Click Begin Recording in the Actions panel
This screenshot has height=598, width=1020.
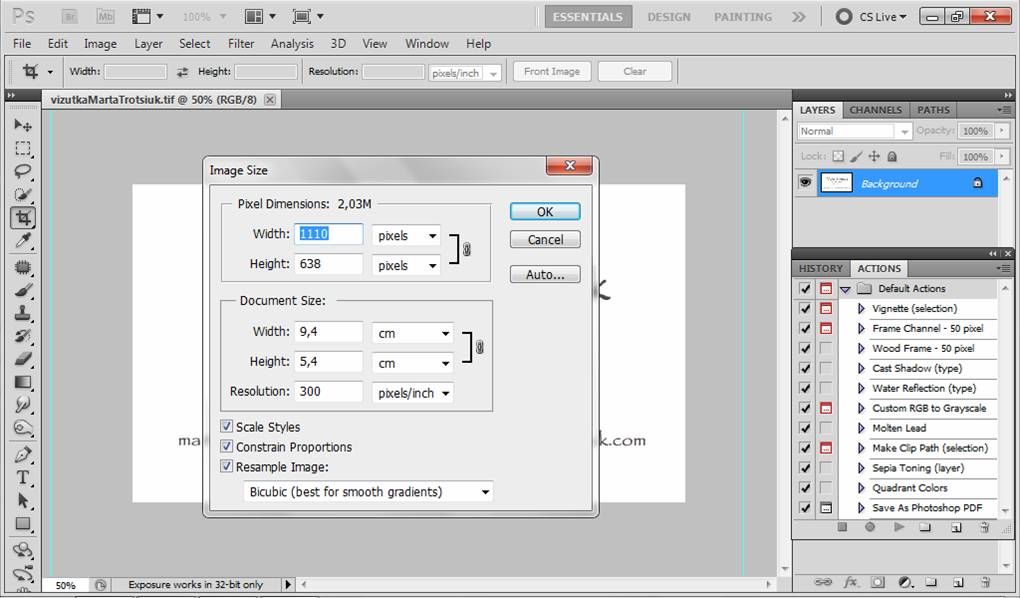pyautogui.click(x=870, y=527)
